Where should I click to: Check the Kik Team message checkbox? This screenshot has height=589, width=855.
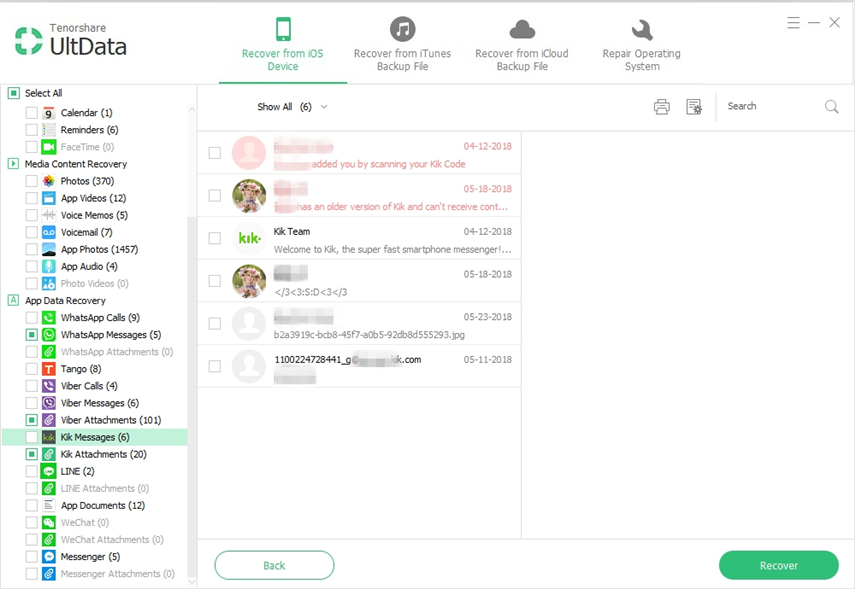tap(215, 238)
